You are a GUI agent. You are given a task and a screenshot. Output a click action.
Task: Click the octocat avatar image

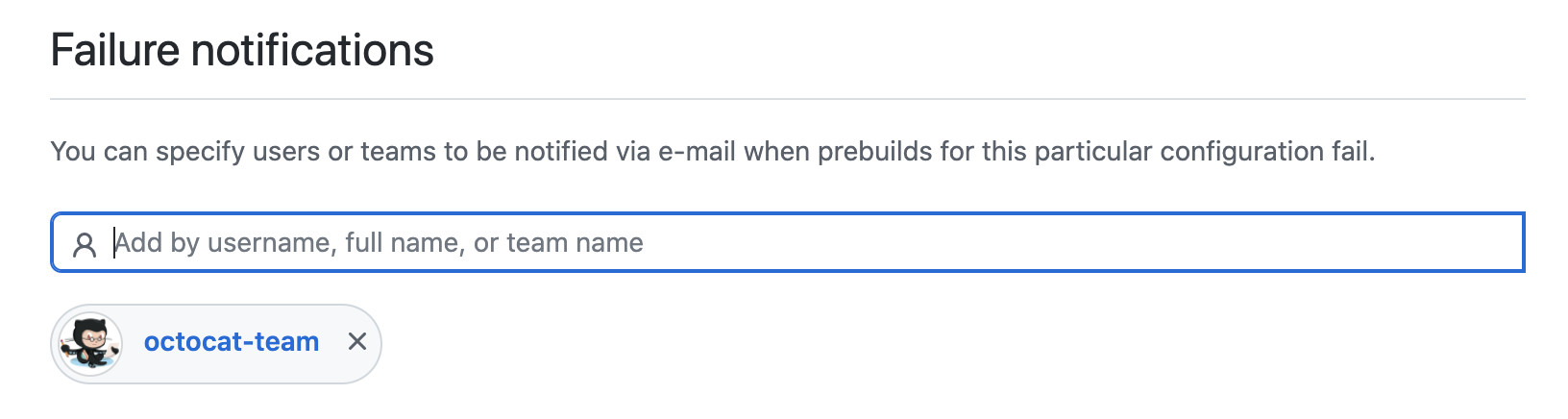click(90, 343)
